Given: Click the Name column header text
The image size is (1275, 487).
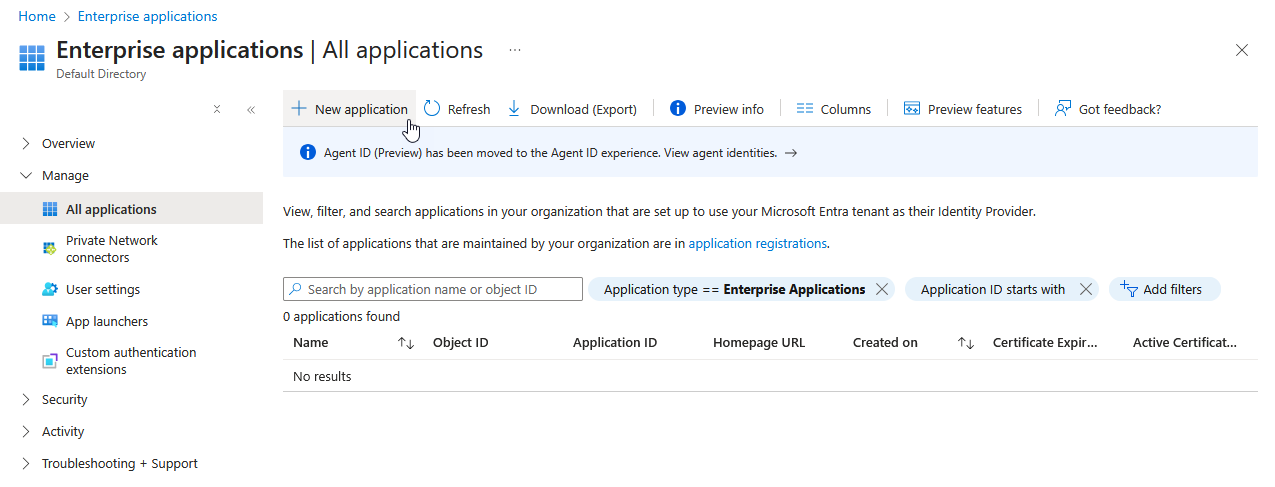Looking at the screenshot, I should click(x=311, y=343).
